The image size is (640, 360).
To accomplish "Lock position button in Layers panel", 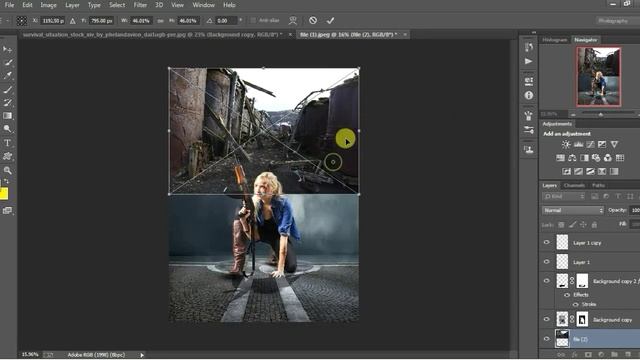I will click(583, 225).
